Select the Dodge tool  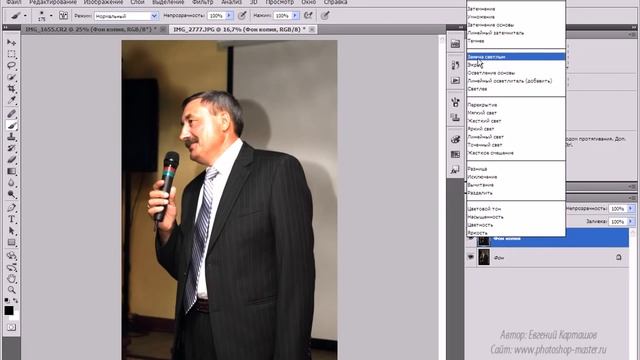(x=11, y=194)
